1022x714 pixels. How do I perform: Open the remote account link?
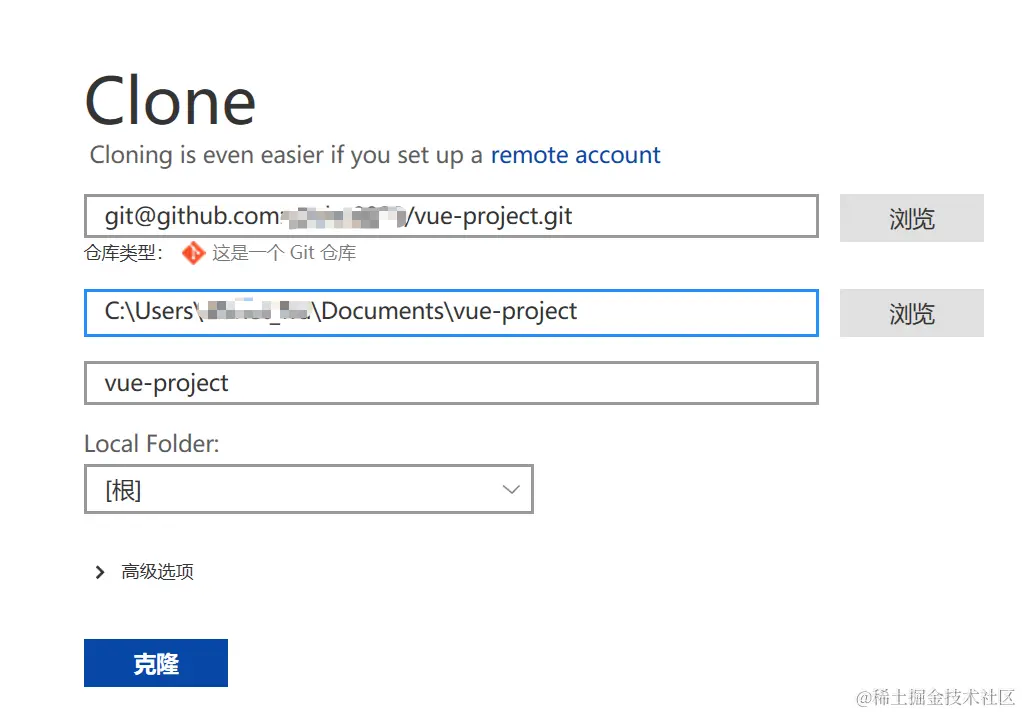click(575, 155)
